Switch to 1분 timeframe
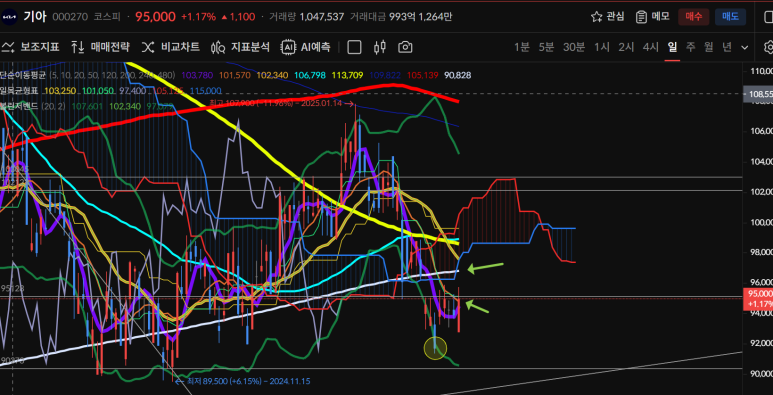 tap(522, 47)
